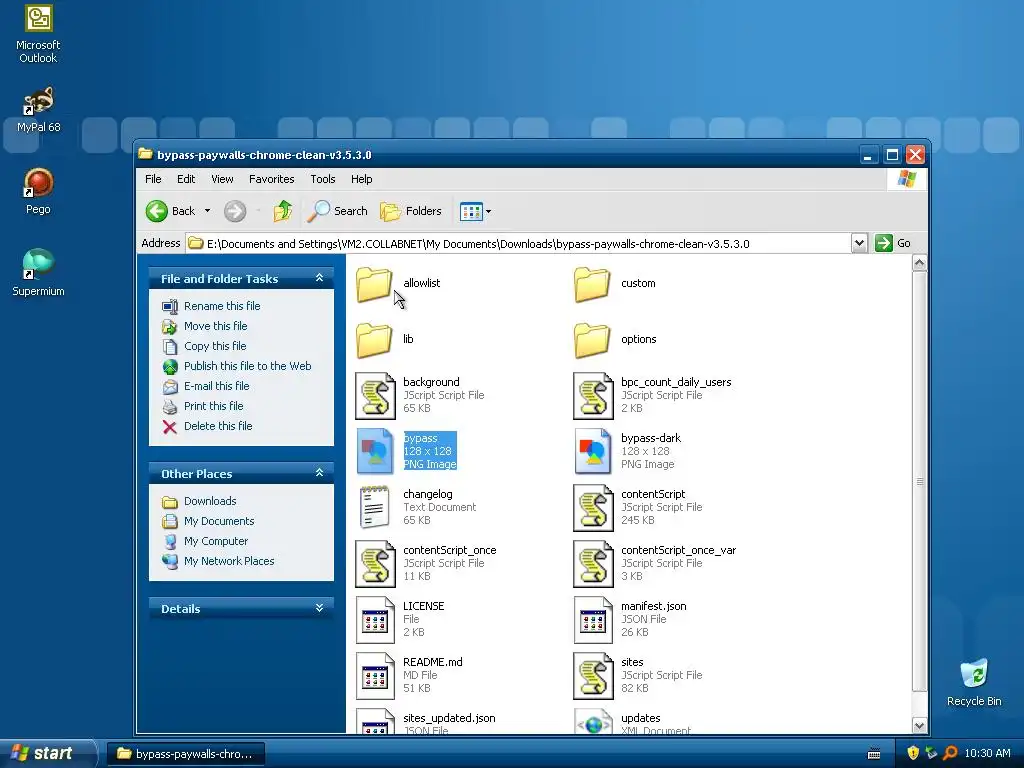This screenshot has height=768, width=1024.
Task: Click the scrollbar down arrow
Action: click(x=919, y=726)
